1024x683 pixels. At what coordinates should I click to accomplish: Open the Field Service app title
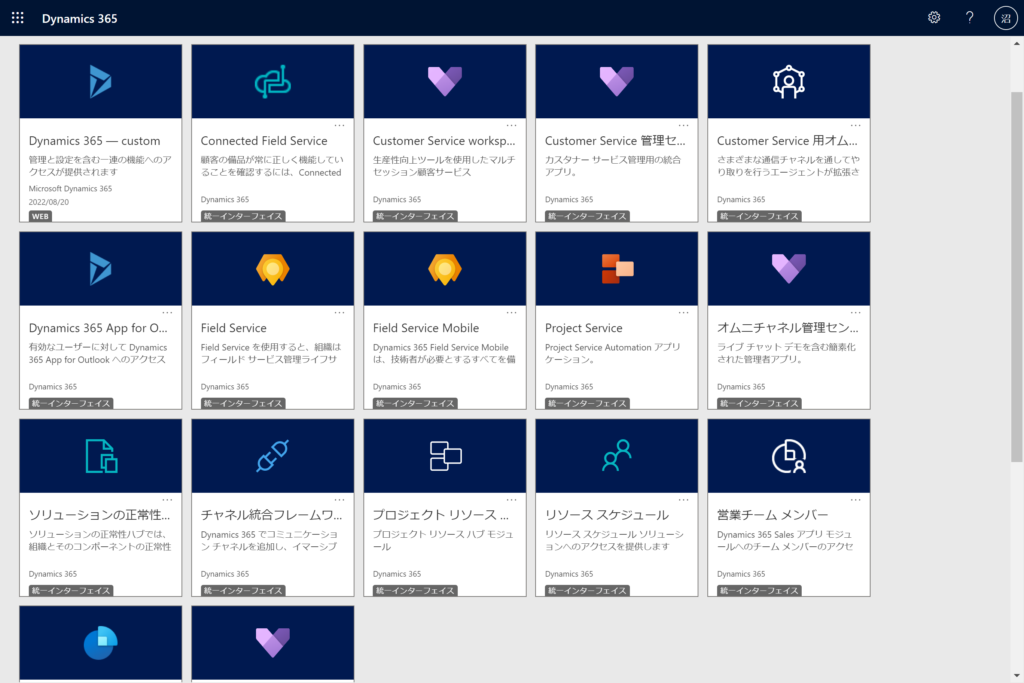pos(233,328)
